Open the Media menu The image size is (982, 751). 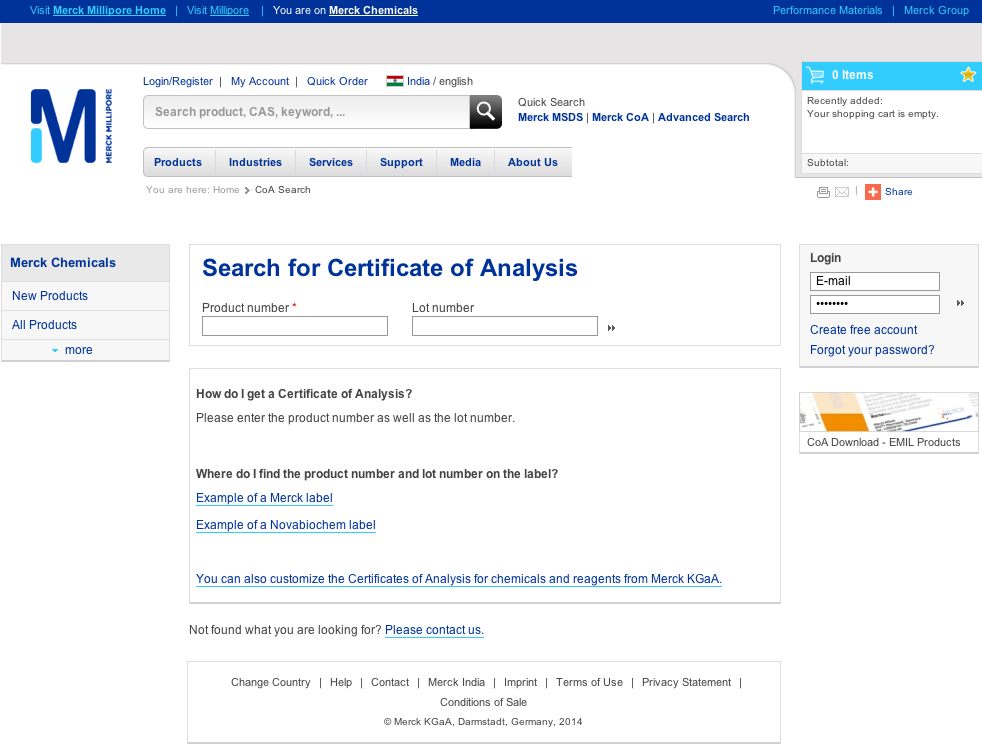point(465,162)
